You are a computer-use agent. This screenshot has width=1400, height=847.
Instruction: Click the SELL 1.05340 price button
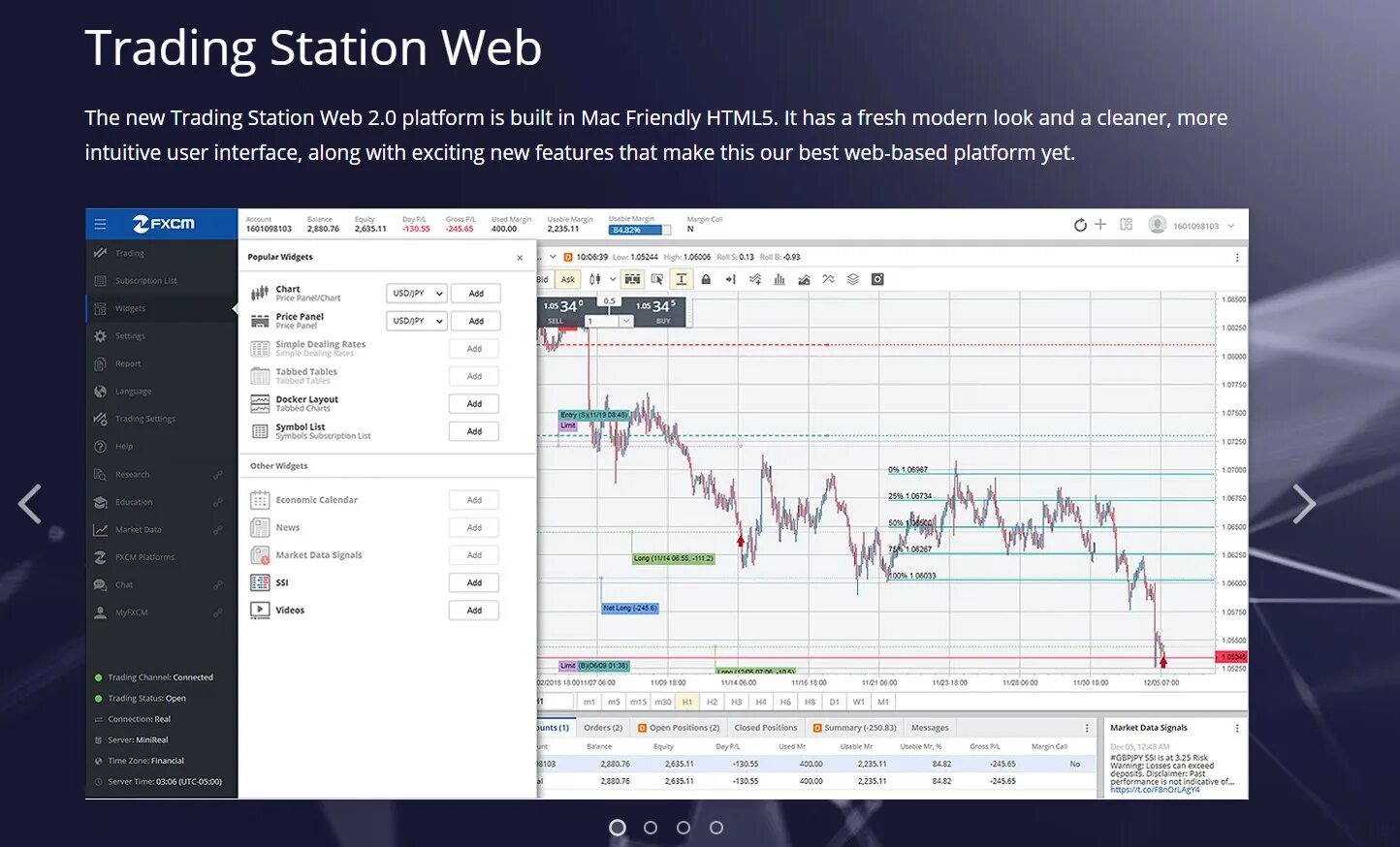pyautogui.click(x=563, y=310)
